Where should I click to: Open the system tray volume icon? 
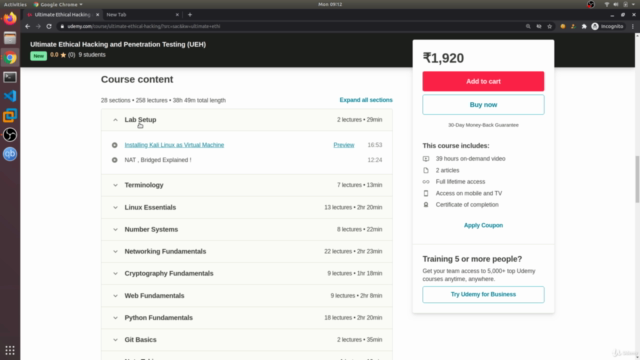[616, 4]
